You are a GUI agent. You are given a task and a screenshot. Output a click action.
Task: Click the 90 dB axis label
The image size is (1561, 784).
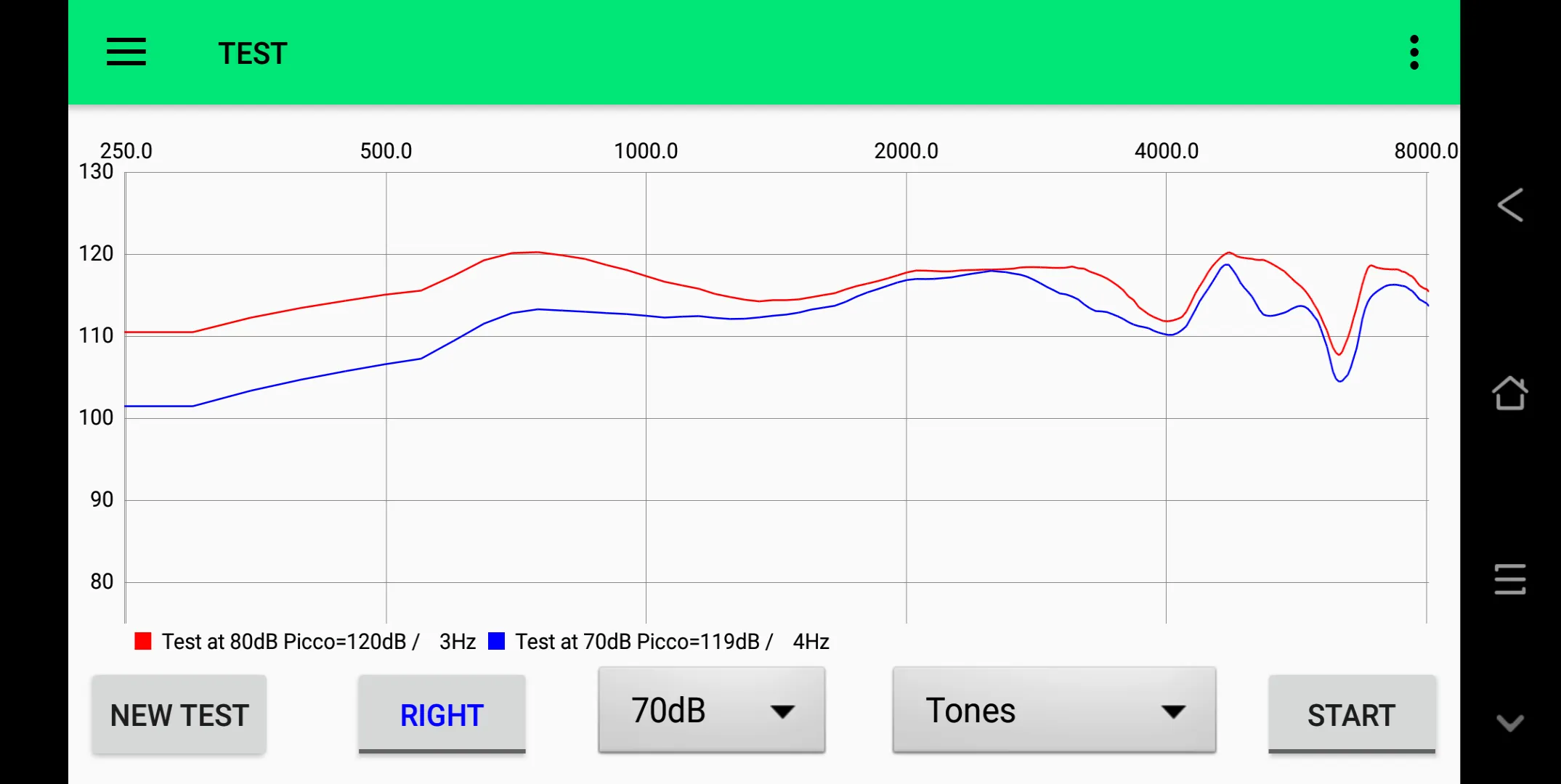pyautogui.click(x=102, y=500)
